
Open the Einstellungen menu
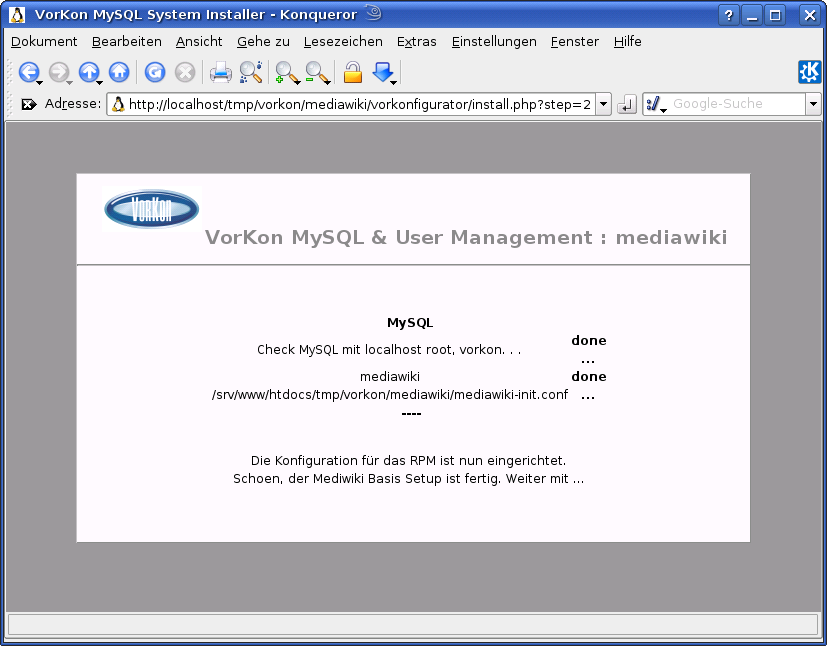(494, 41)
